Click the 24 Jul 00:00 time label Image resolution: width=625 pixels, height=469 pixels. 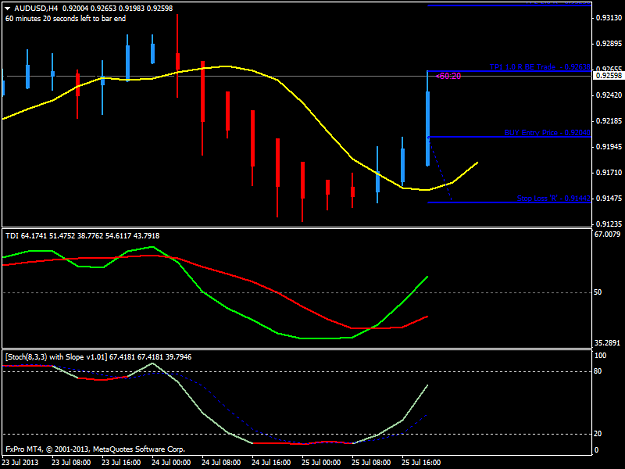tap(171, 462)
